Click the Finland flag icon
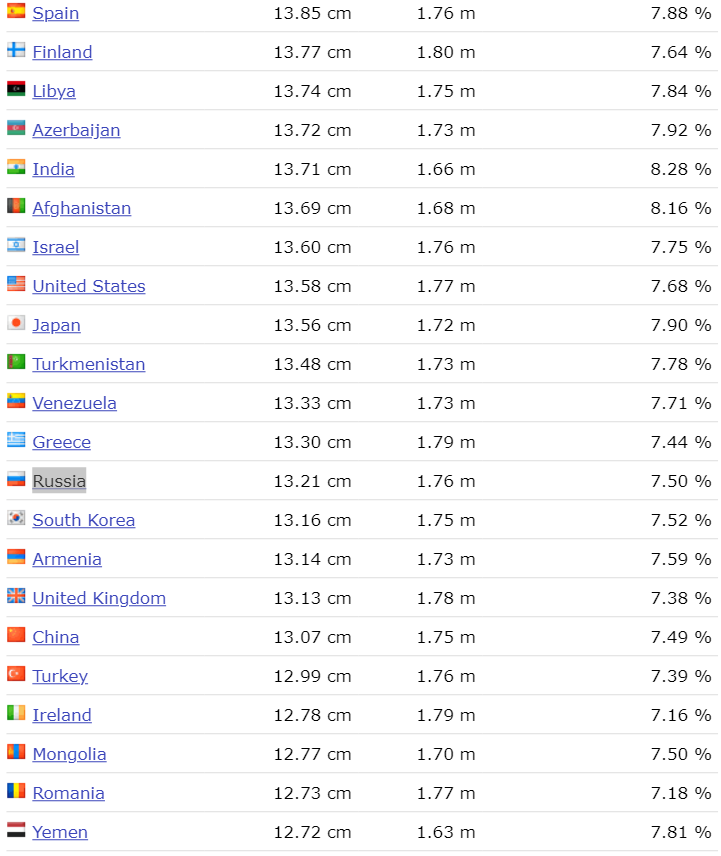The width and height of the screenshot is (721, 856). coord(16,51)
